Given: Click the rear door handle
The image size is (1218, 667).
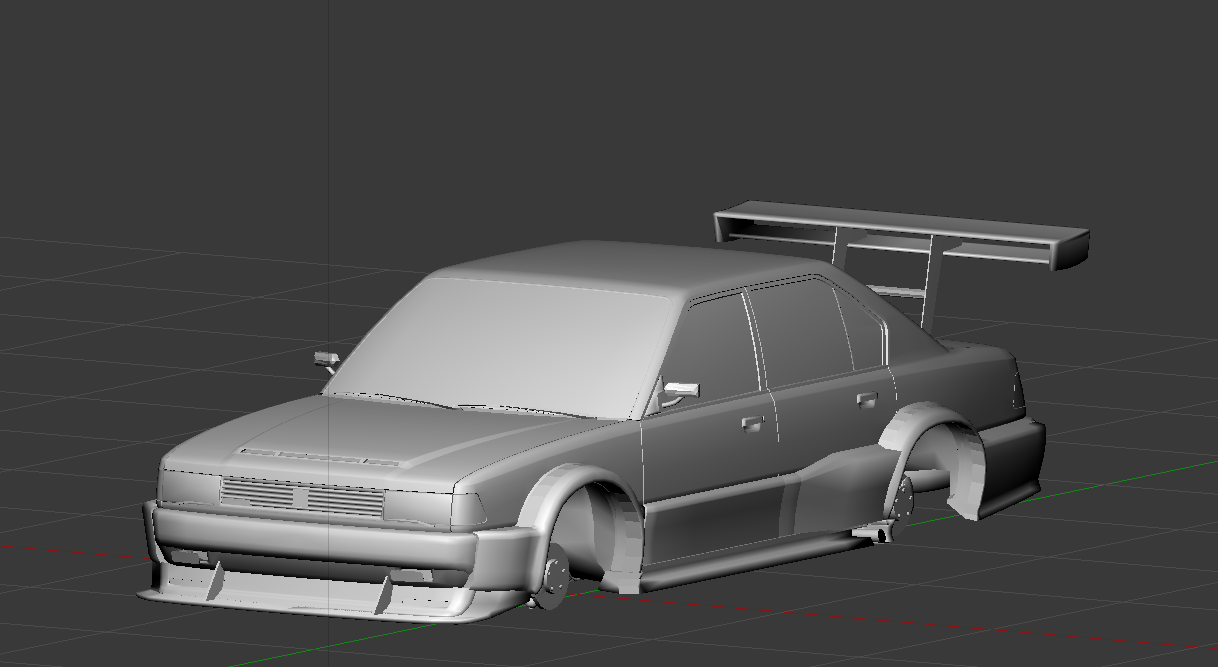Looking at the screenshot, I should (866, 401).
